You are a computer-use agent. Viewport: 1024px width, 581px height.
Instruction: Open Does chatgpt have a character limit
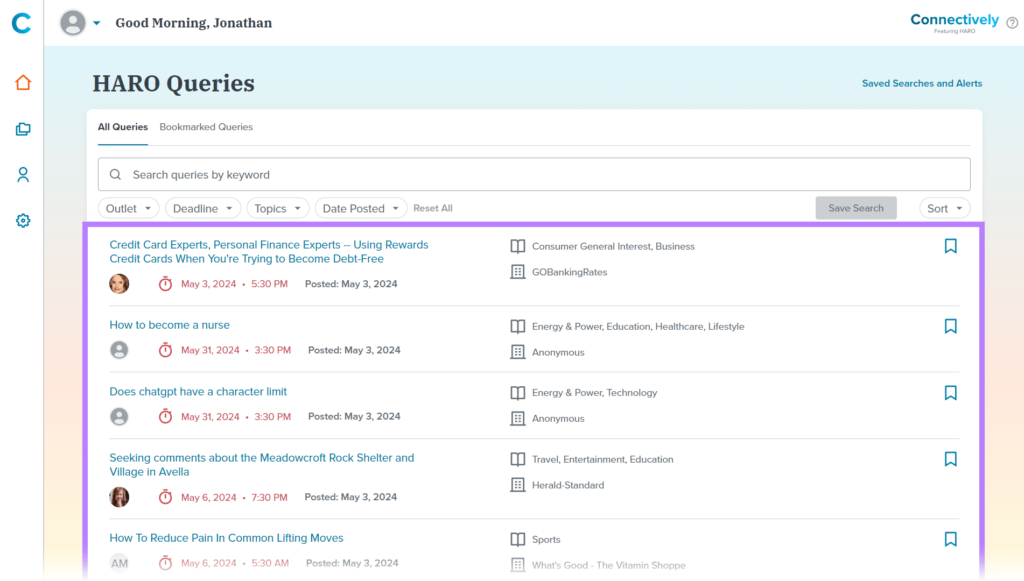(199, 392)
